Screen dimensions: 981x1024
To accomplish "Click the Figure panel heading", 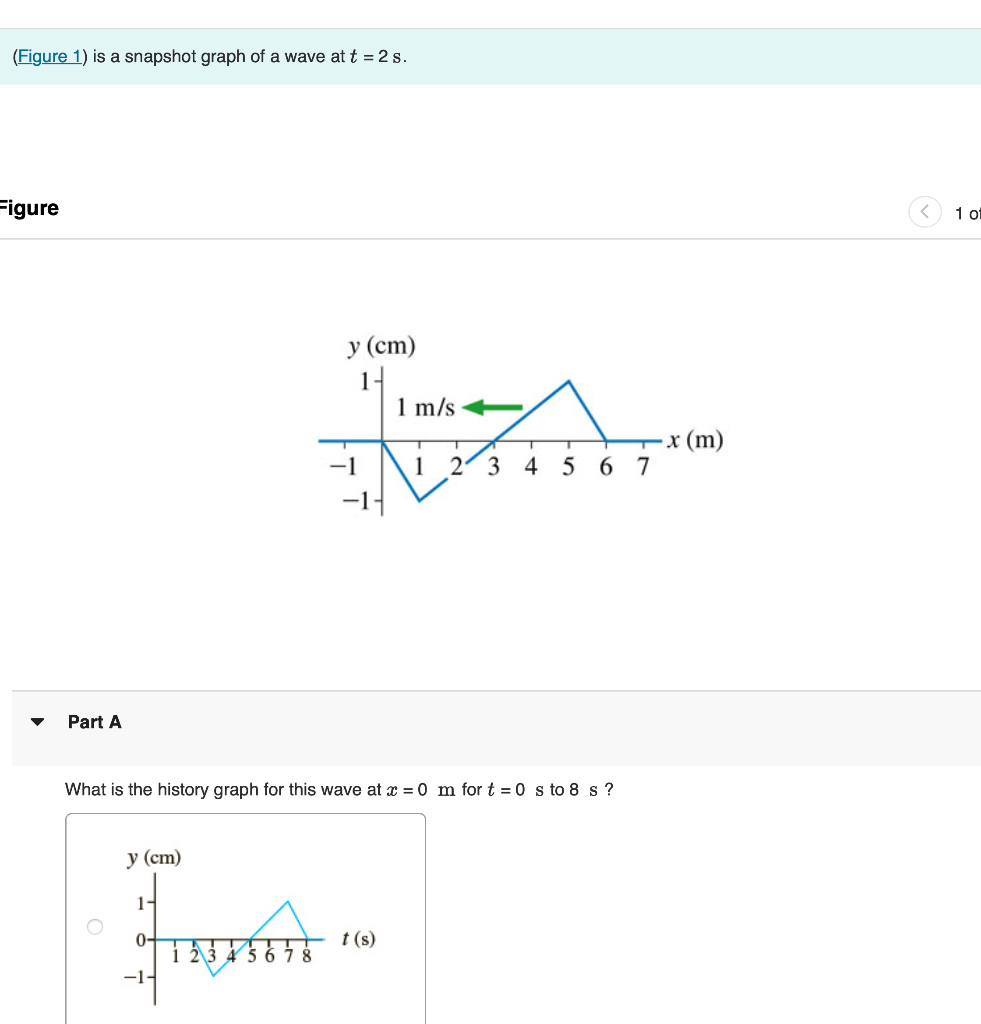I will (30, 208).
